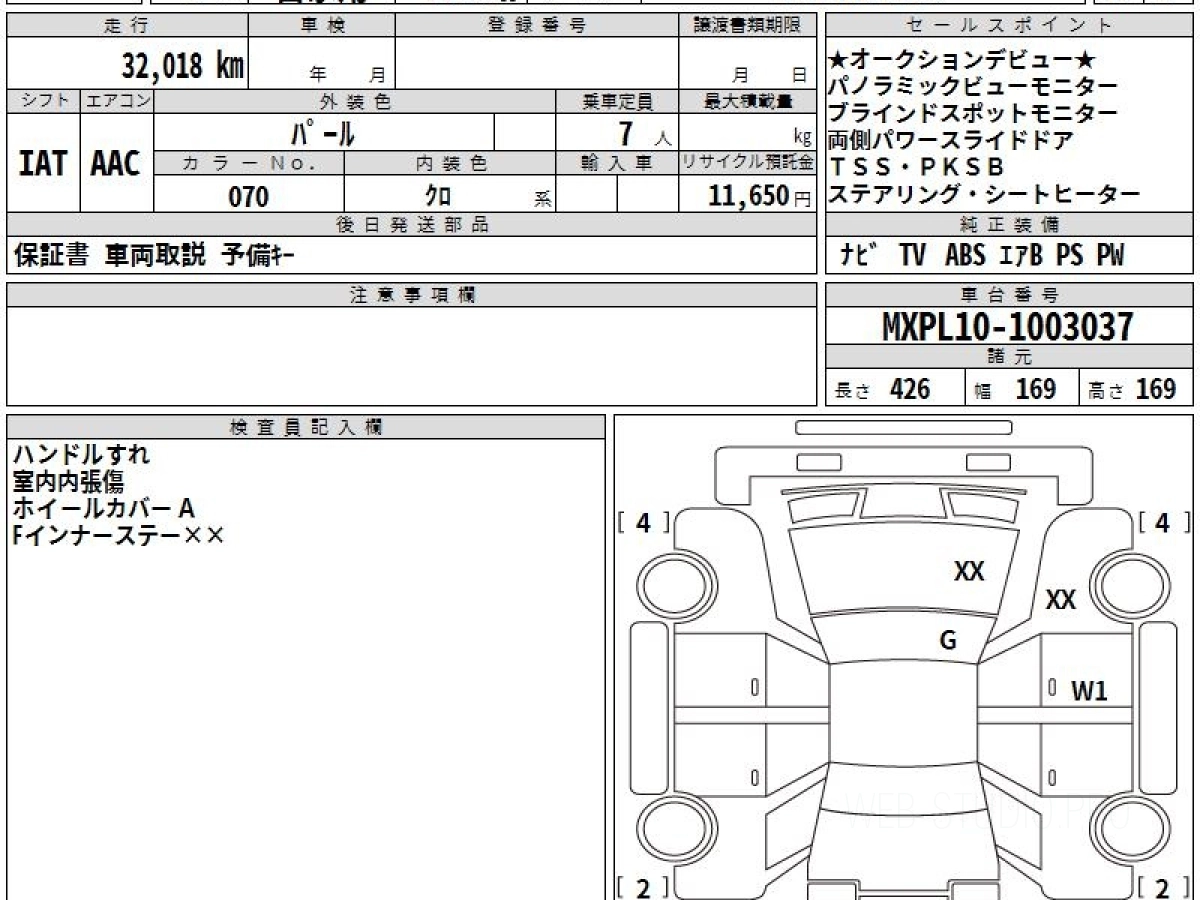Select the IAT shift value
This screenshot has width=1200, height=900.
[43, 163]
